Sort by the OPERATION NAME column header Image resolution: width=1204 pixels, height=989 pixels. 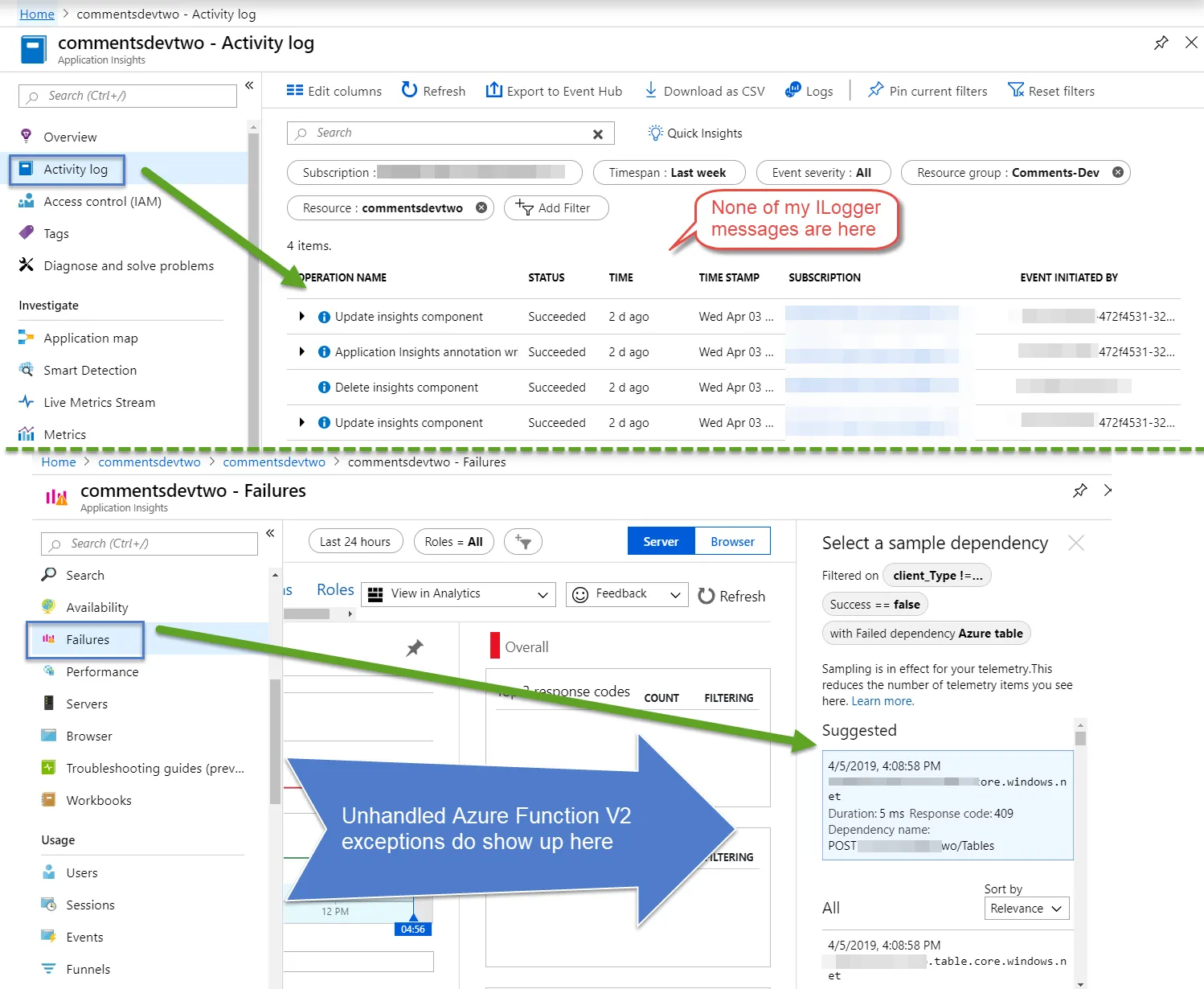343,277
